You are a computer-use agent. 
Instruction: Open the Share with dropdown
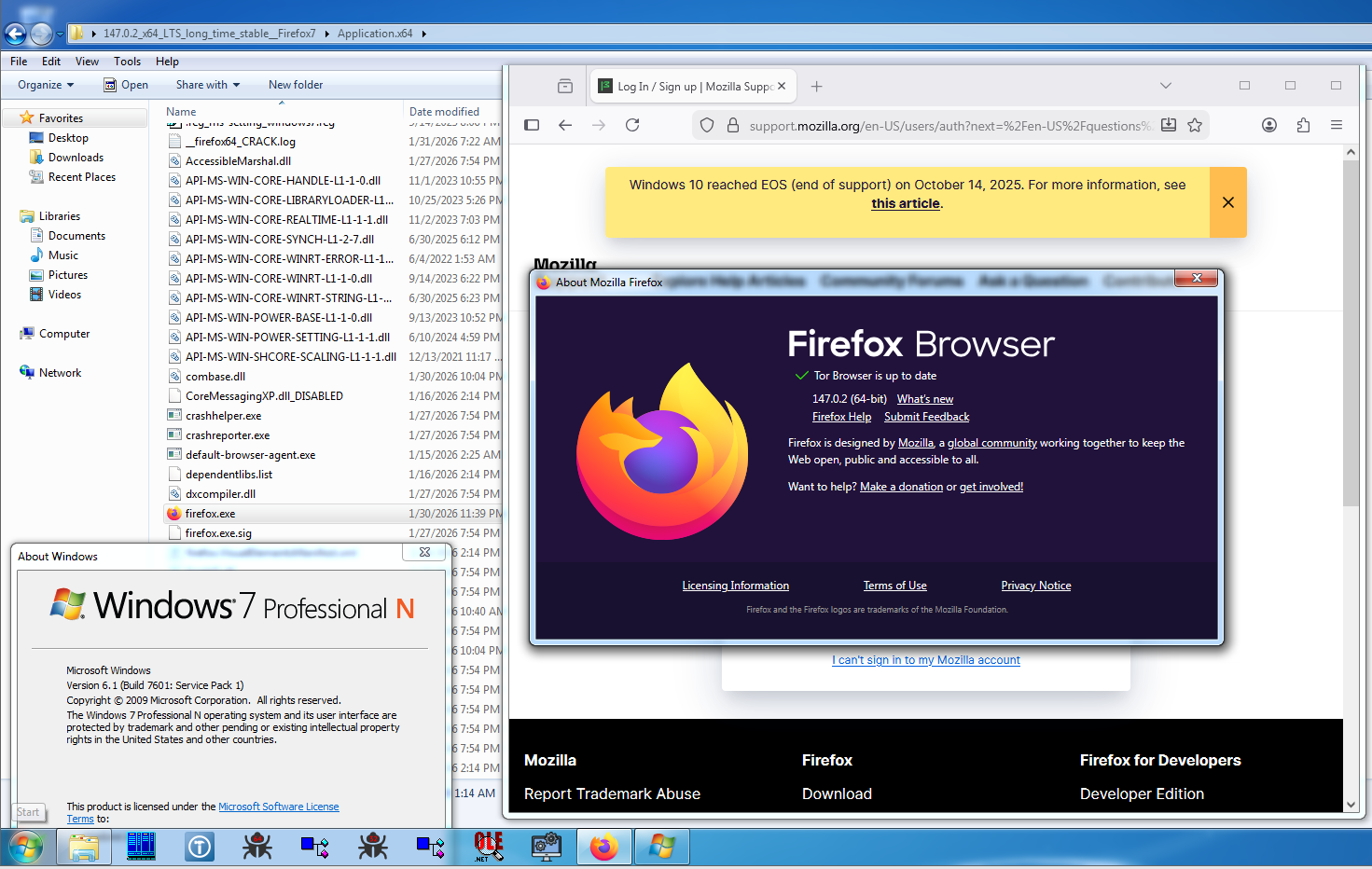tap(207, 85)
